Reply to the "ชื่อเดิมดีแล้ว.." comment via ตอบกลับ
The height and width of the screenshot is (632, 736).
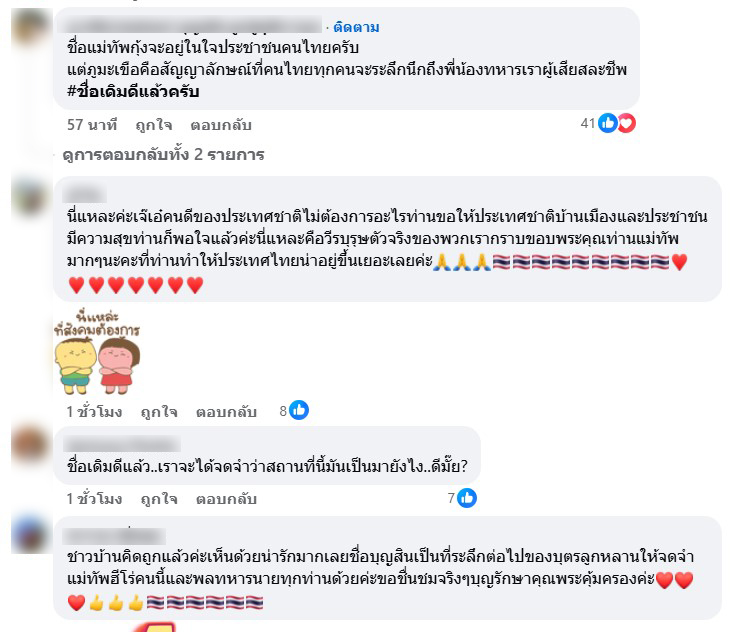tap(226, 499)
